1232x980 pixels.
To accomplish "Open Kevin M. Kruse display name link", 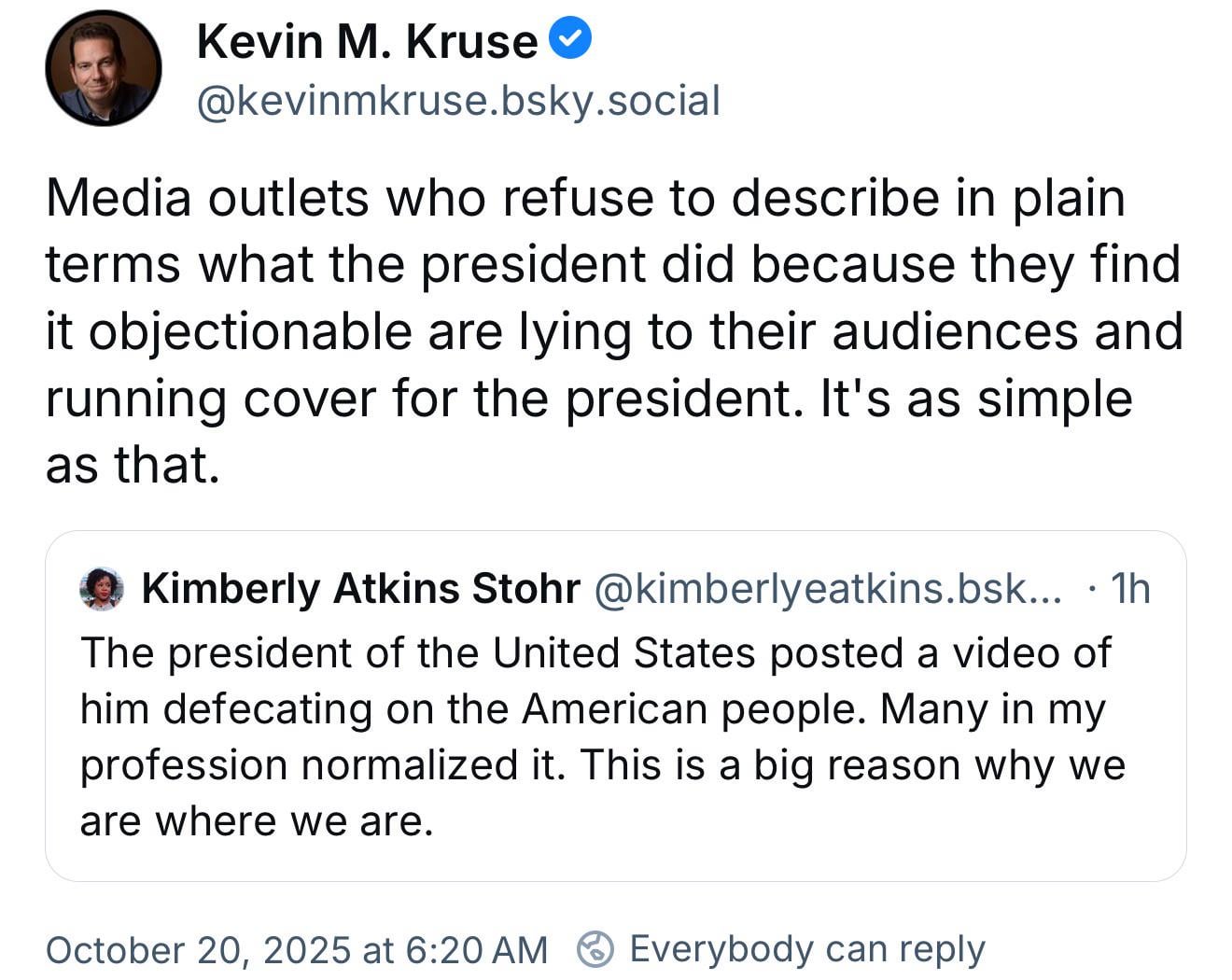I will point(367,41).
